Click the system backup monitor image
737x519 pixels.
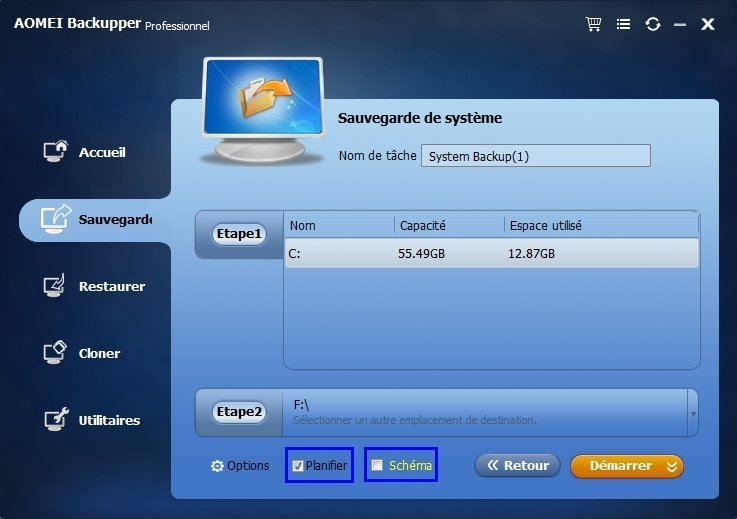click(x=263, y=110)
